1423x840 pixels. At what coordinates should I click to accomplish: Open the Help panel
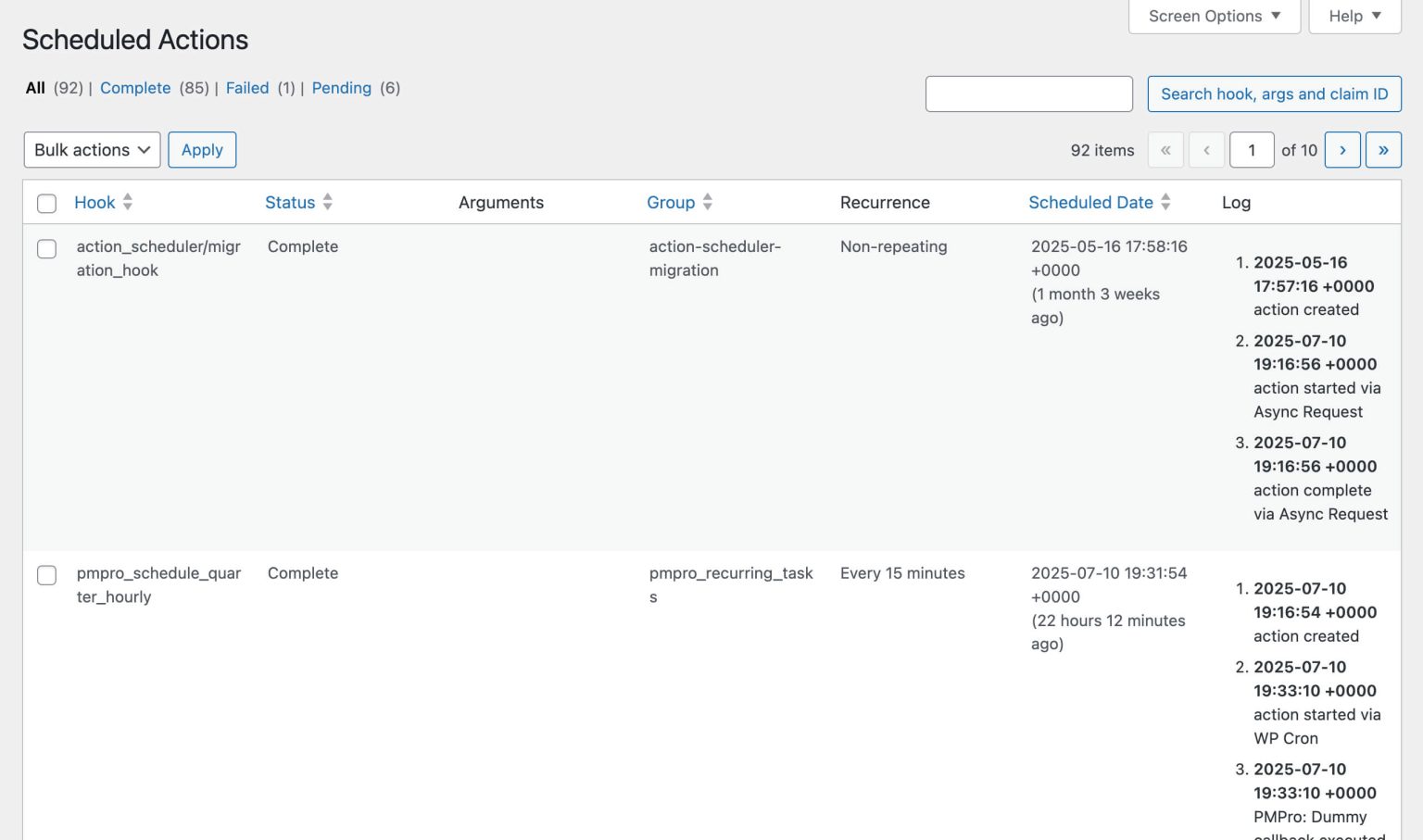click(1353, 16)
